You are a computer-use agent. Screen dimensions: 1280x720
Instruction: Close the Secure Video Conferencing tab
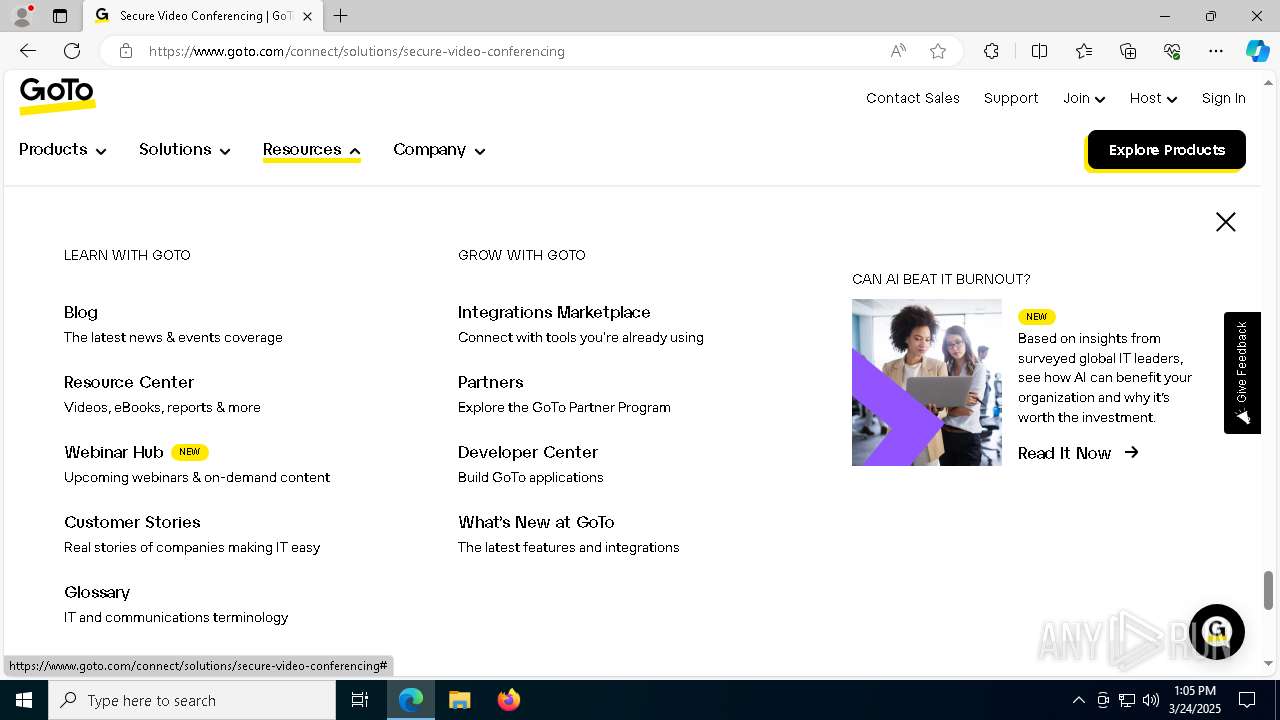coord(307,16)
